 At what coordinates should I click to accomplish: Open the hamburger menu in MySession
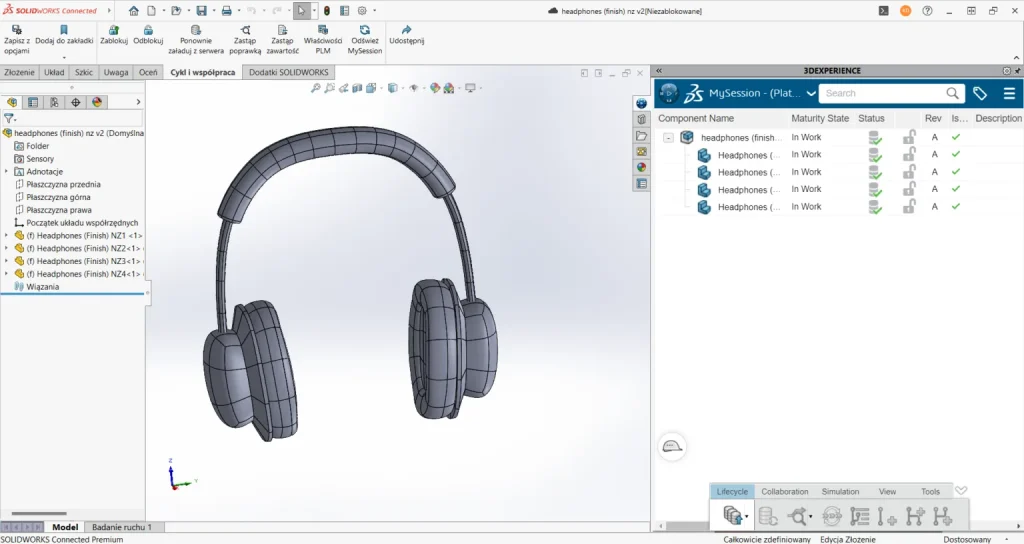pyautogui.click(x=1009, y=93)
